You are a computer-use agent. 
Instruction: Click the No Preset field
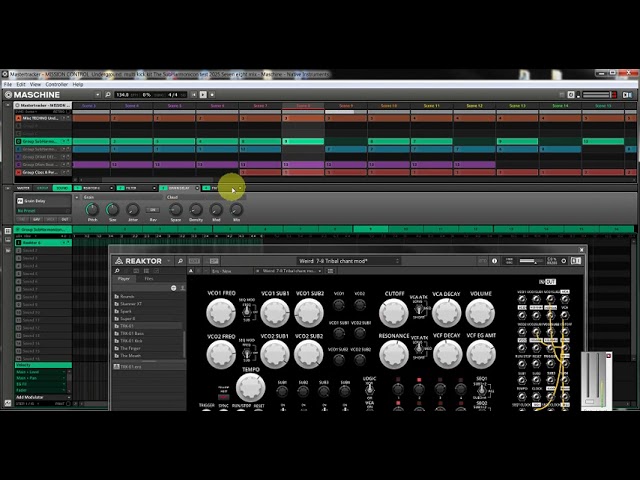coord(43,211)
